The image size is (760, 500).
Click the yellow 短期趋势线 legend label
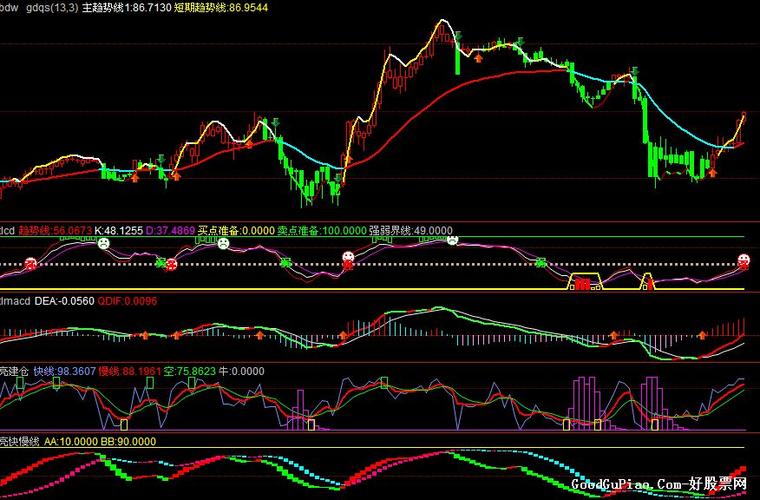221,8
